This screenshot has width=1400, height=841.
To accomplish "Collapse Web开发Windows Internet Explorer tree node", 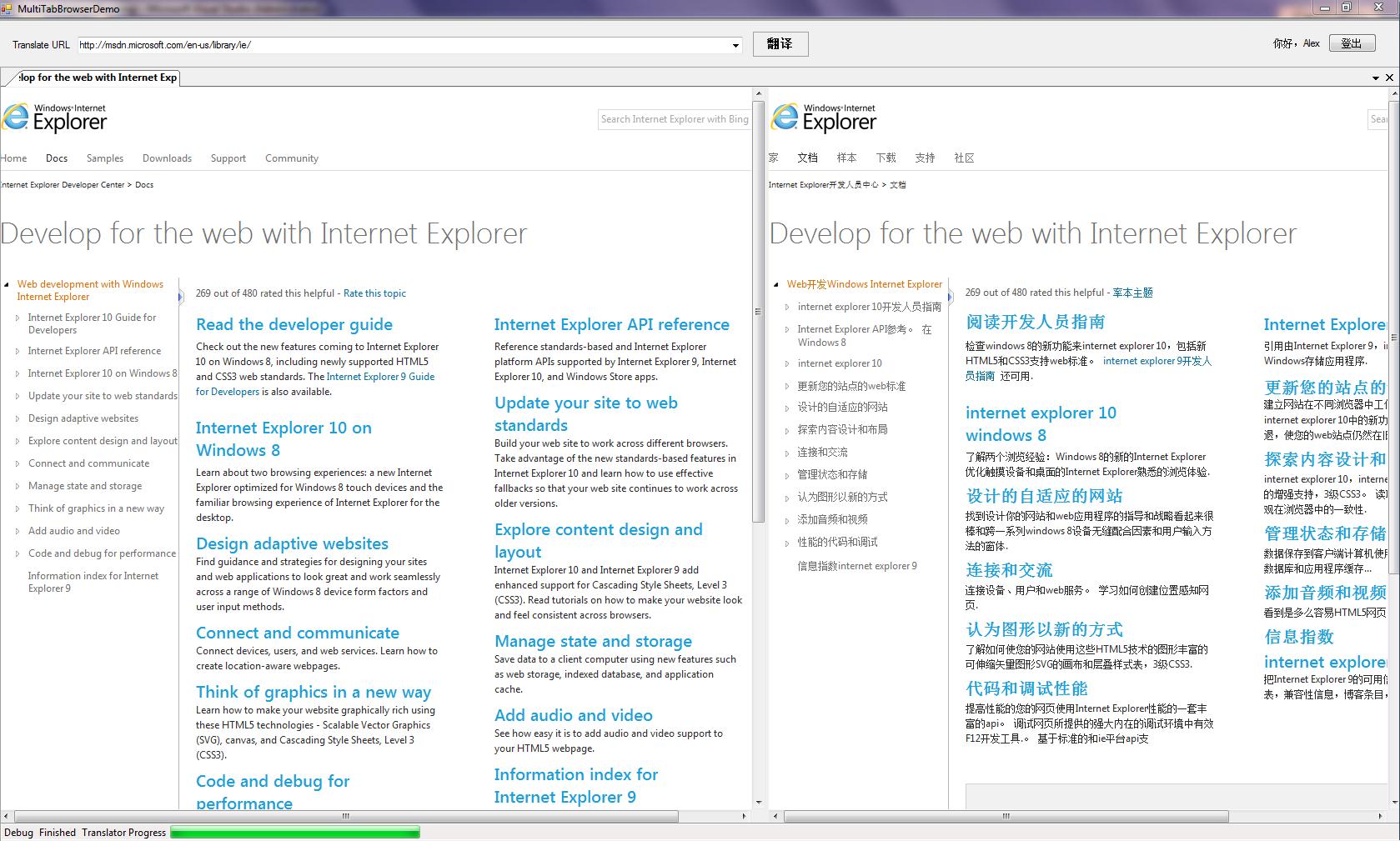I will pyautogui.click(x=776, y=284).
